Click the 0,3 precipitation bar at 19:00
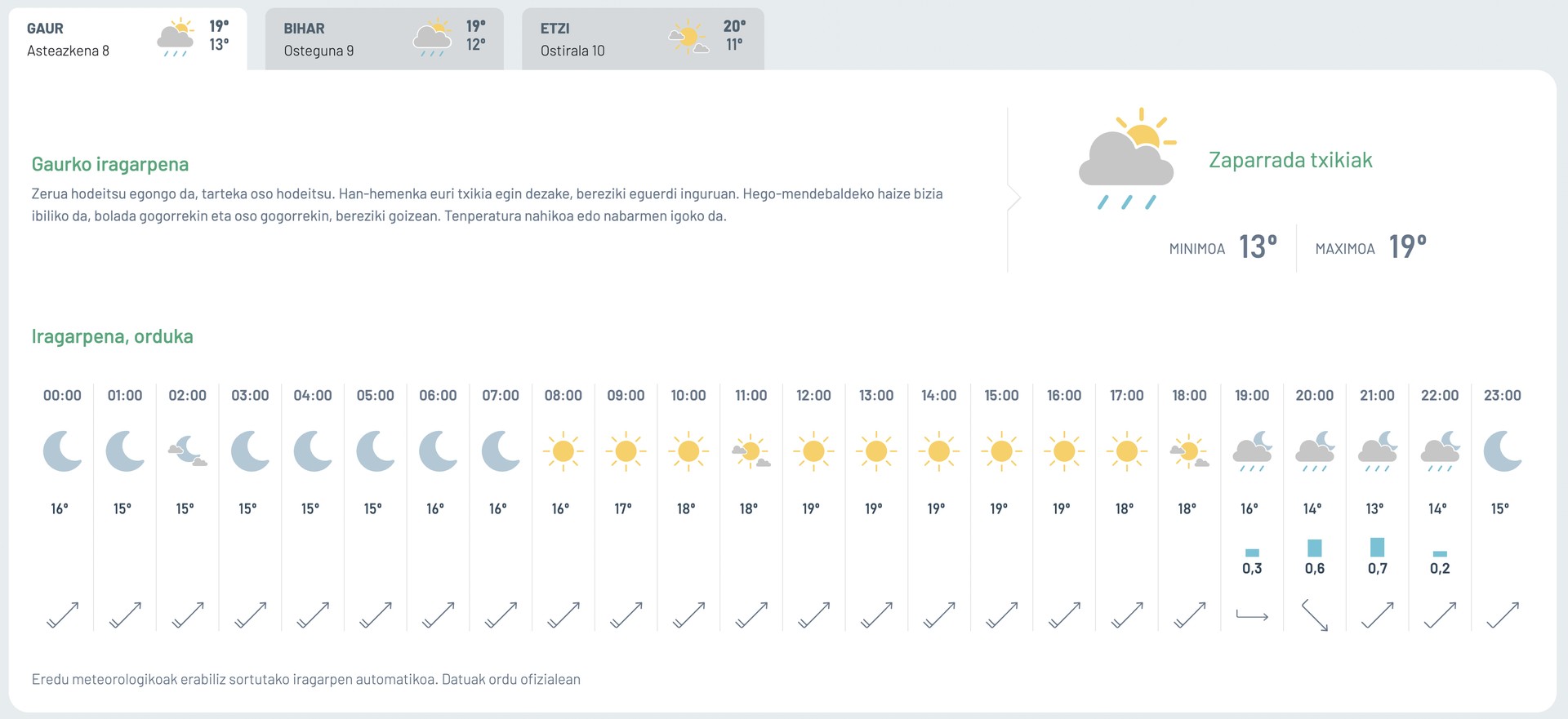1568x719 pixels. click(1252, 553)
